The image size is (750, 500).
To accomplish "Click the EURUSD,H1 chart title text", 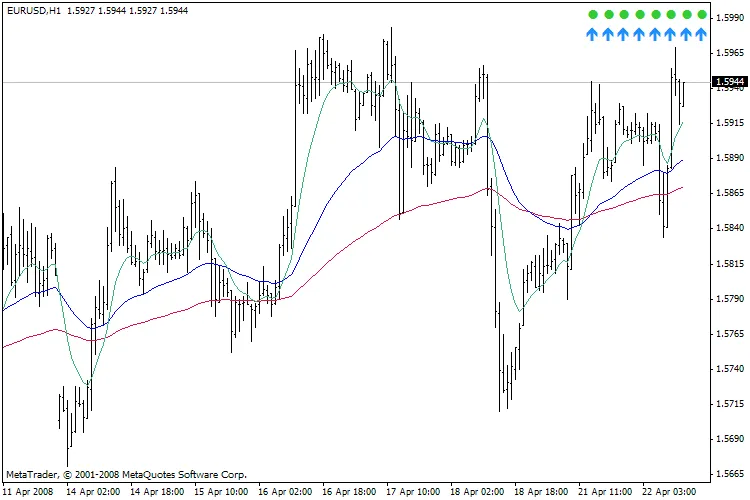I will (x=29, y=8).
